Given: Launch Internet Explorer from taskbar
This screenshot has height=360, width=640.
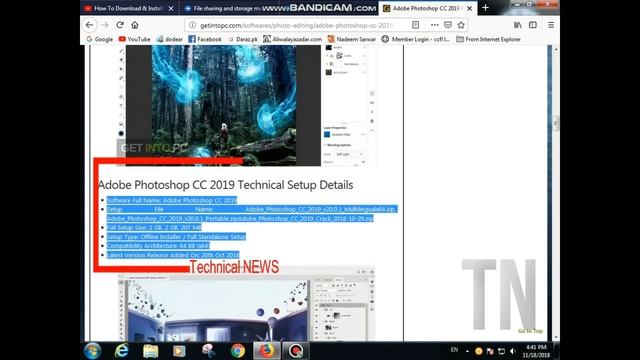Looking at the screenshot, I should (121, 351).
